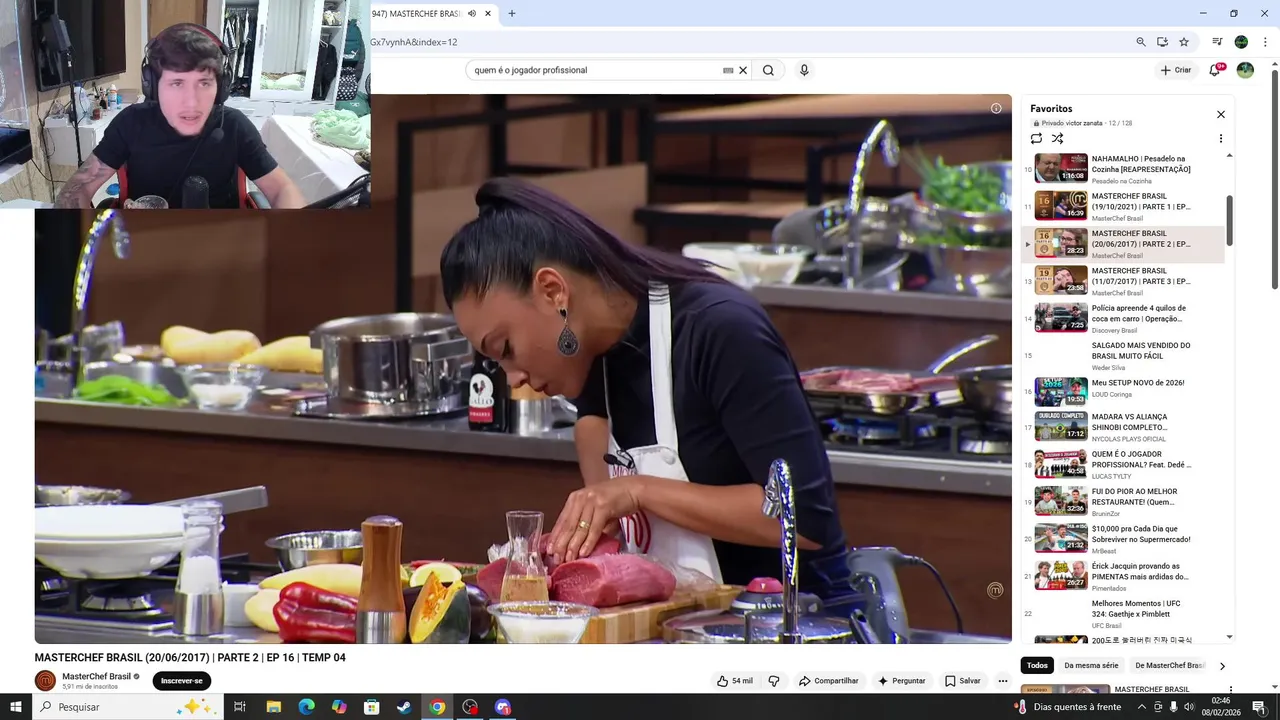
Task: Open the Chrome profile avatar
Action: coord(1241,42)
